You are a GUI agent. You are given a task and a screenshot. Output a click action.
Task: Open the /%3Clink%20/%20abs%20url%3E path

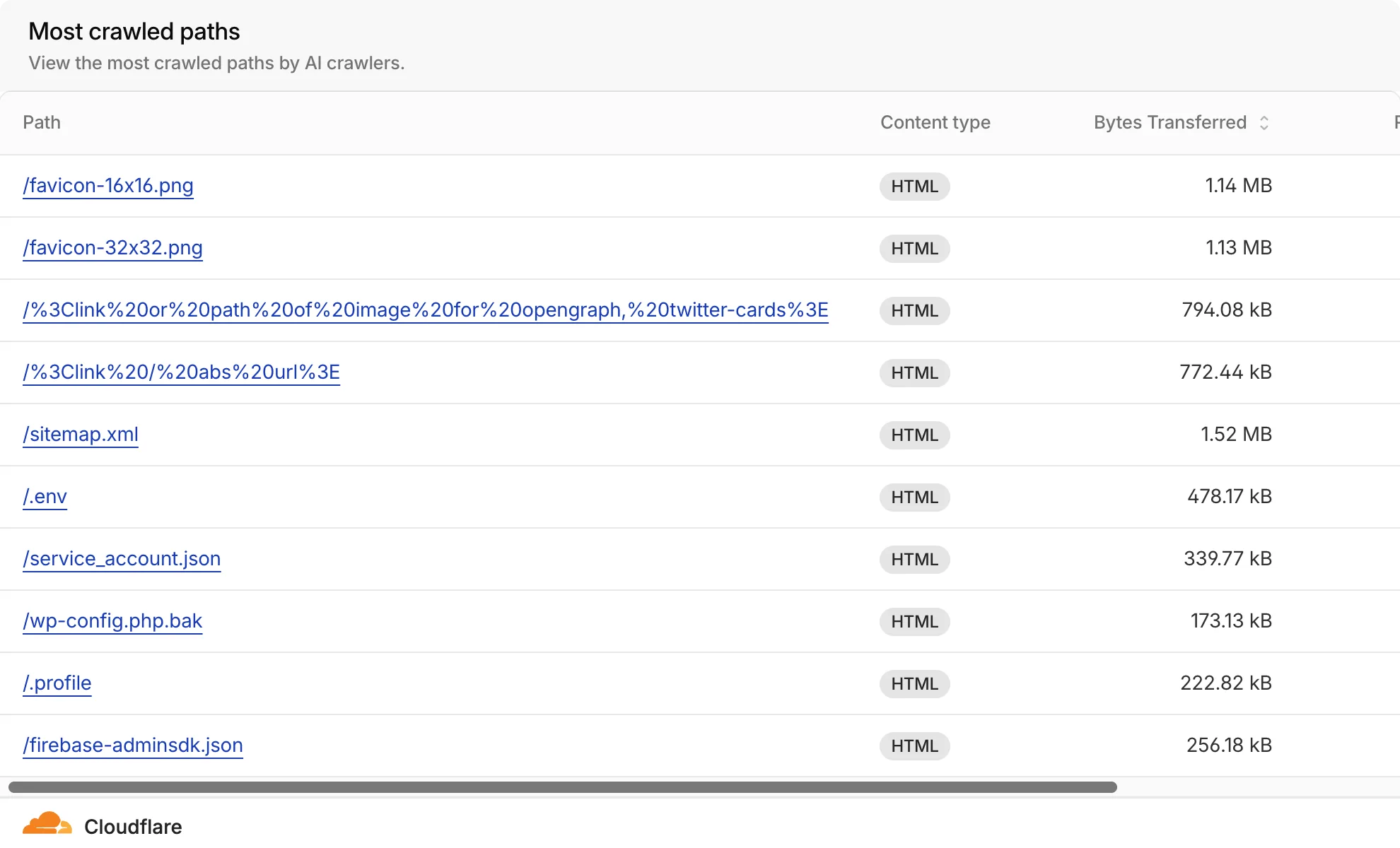(181, 372)
